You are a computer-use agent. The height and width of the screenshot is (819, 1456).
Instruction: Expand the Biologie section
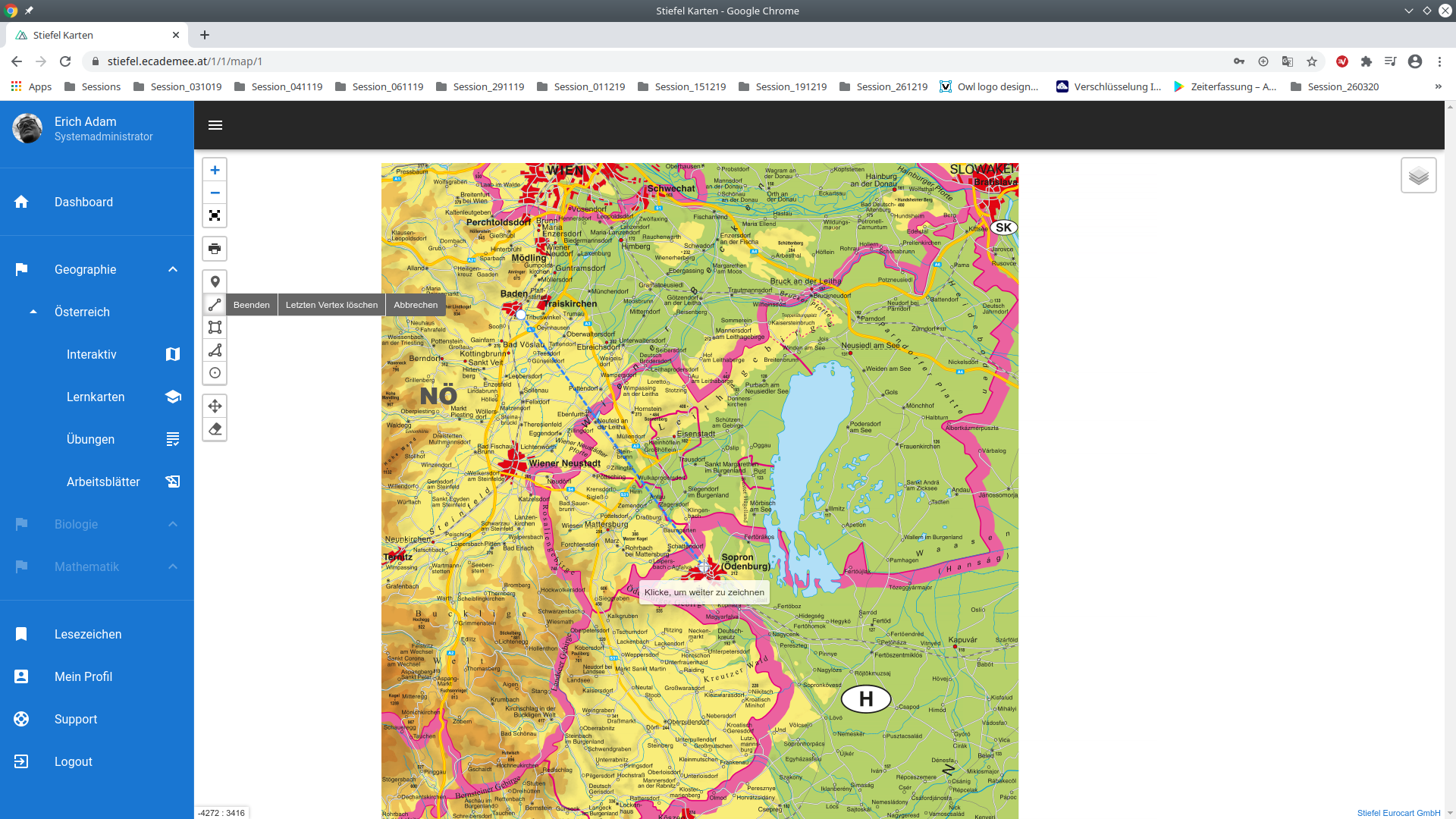click(97, 524)
